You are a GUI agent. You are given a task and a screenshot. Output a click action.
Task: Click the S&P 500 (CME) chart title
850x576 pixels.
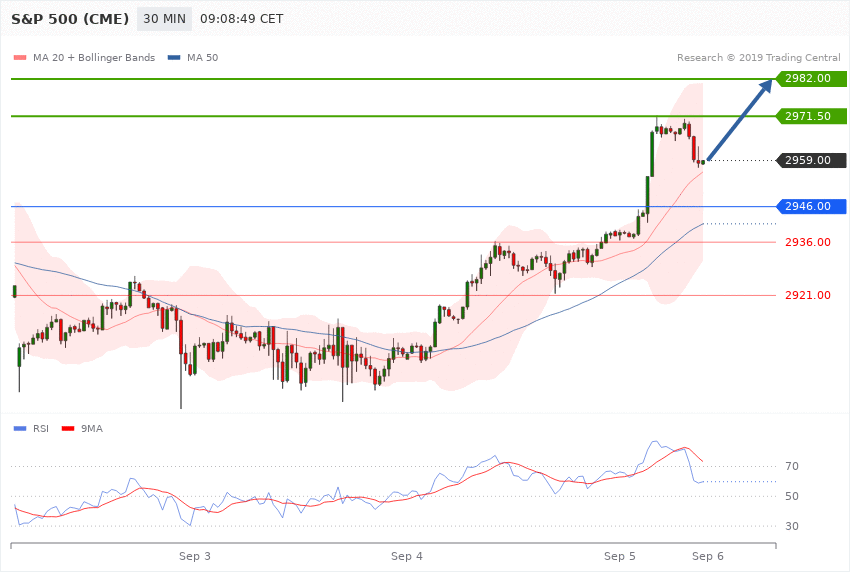[70, 19]
